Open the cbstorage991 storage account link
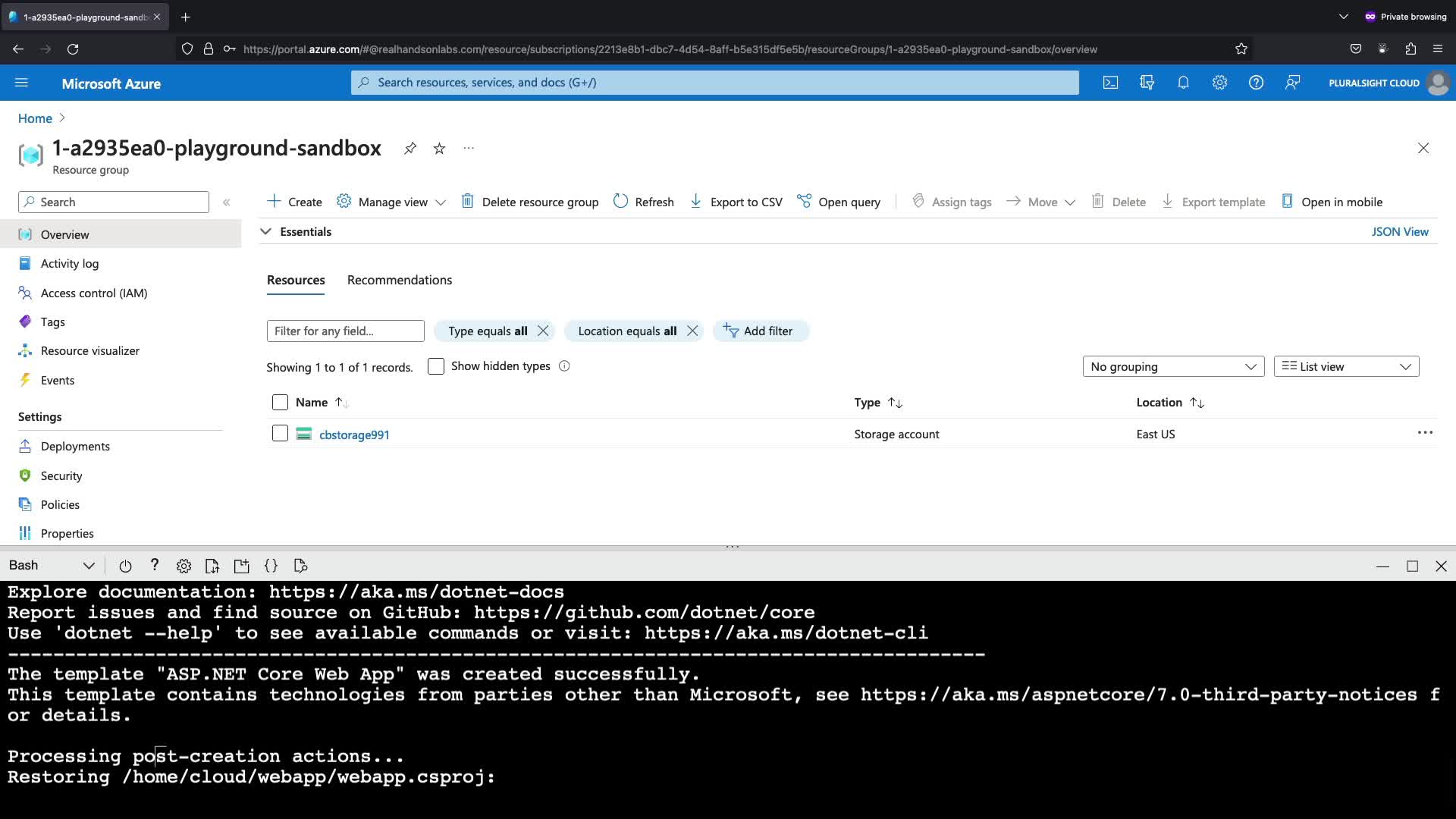Viewport: 1456px width, 819px height. click(x=354, y=435)
